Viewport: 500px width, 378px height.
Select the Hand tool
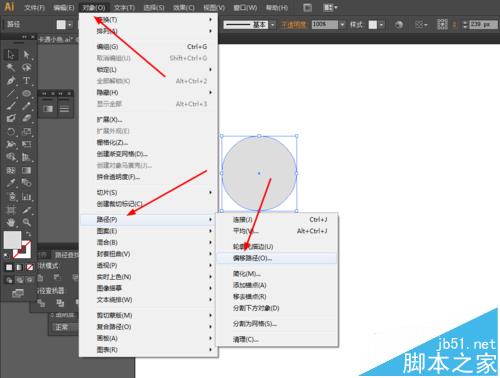11,222
